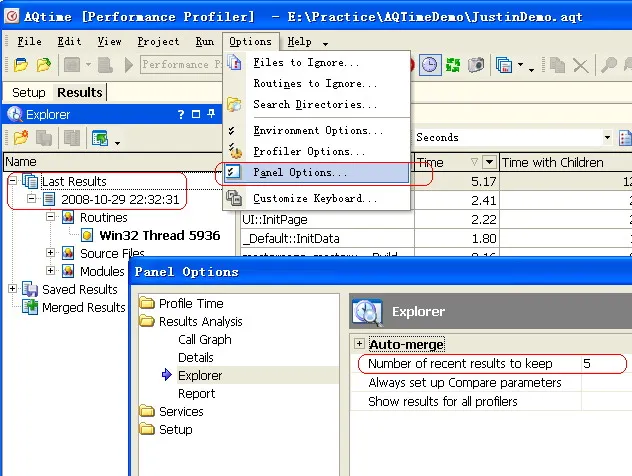Open Profile Time folder in Panel Options

point(191,303)
